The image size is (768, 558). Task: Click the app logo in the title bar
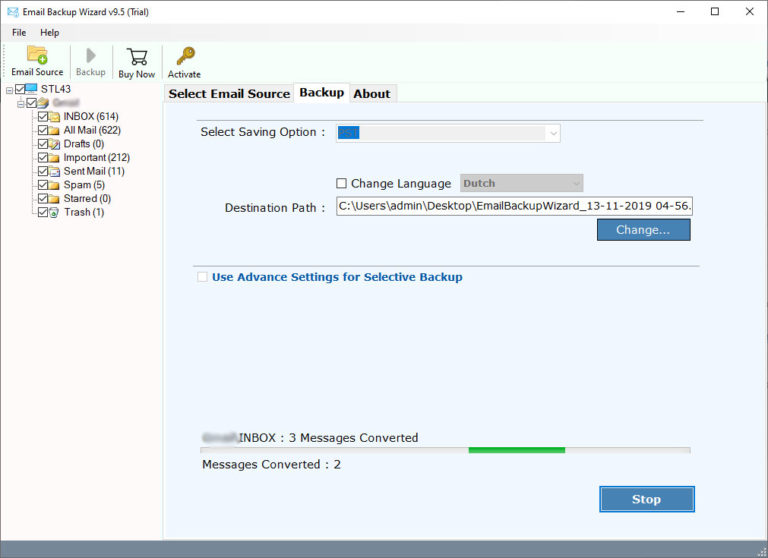tap(13, 11)
